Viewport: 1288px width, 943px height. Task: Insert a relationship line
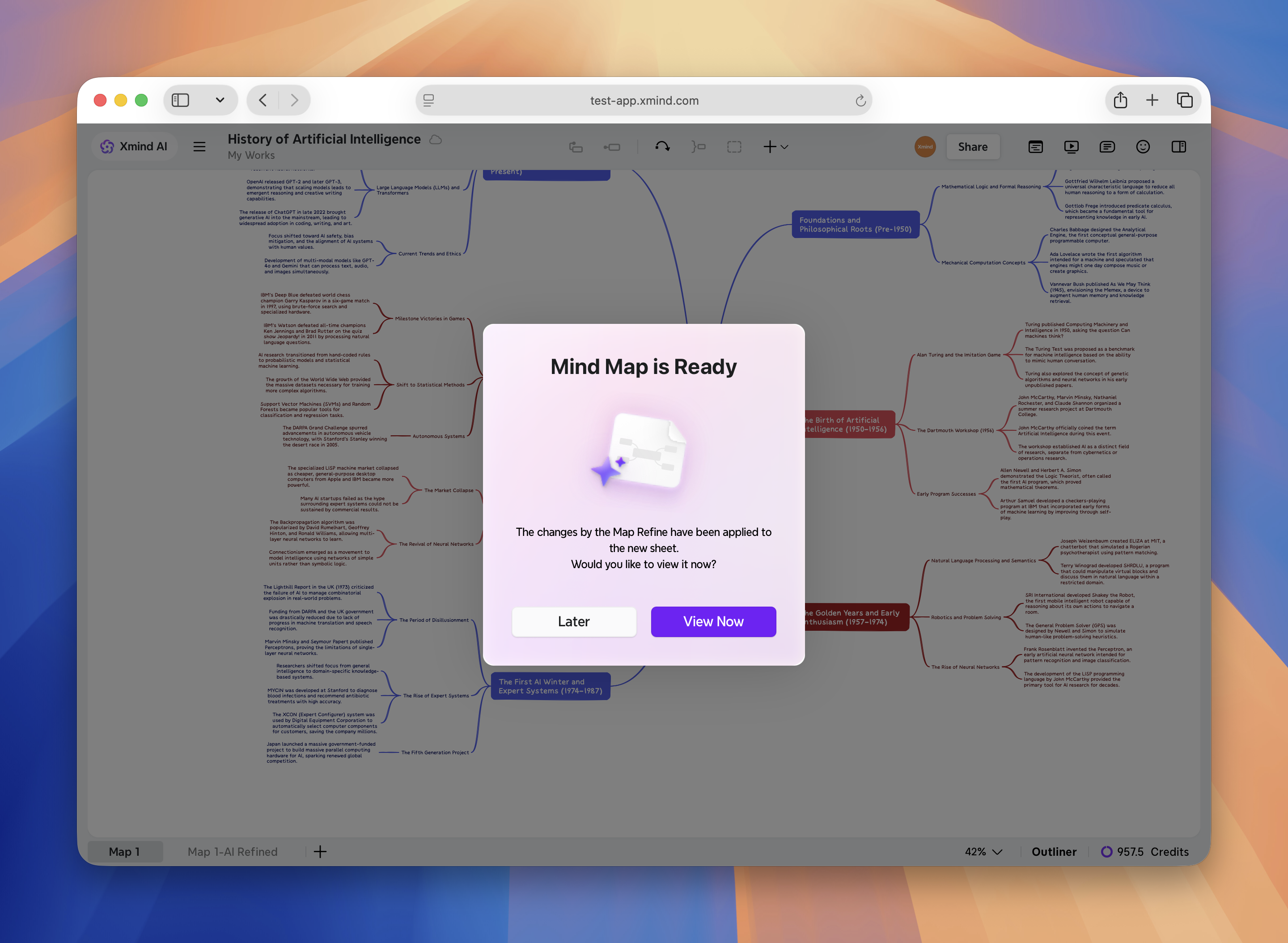click(x=662, y=147)
